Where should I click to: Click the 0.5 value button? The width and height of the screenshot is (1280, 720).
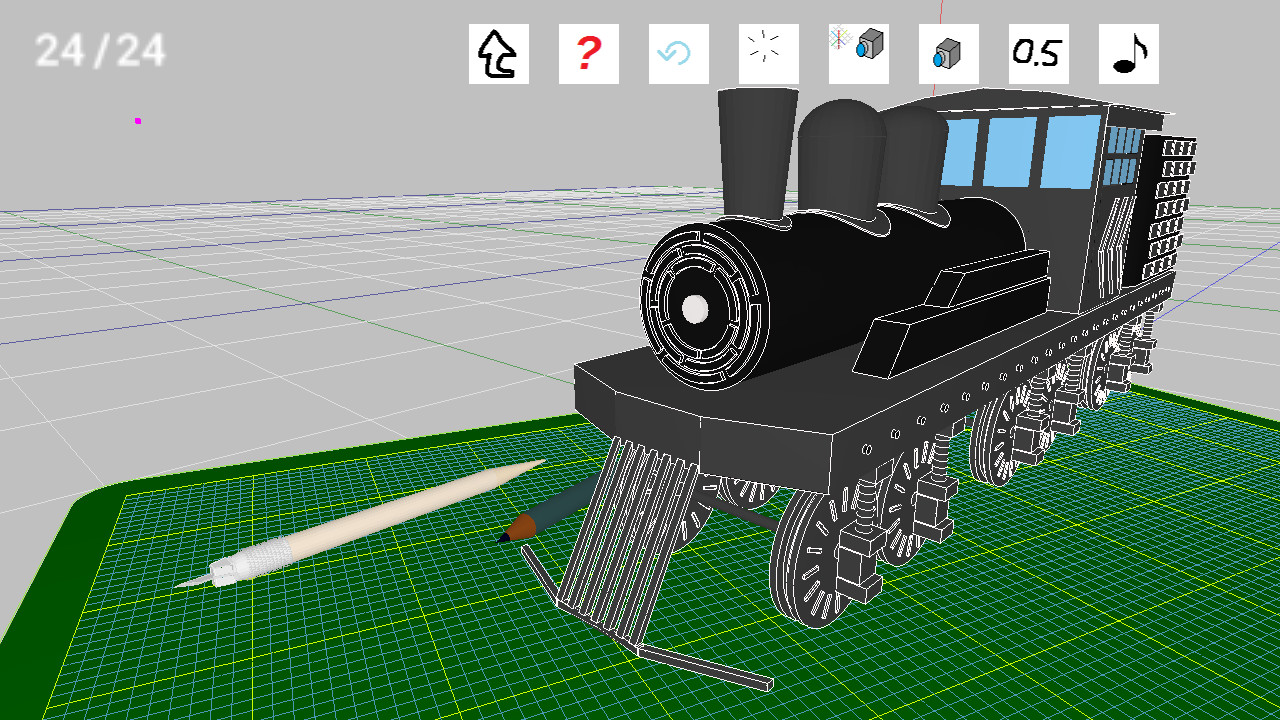(1039, 54)
